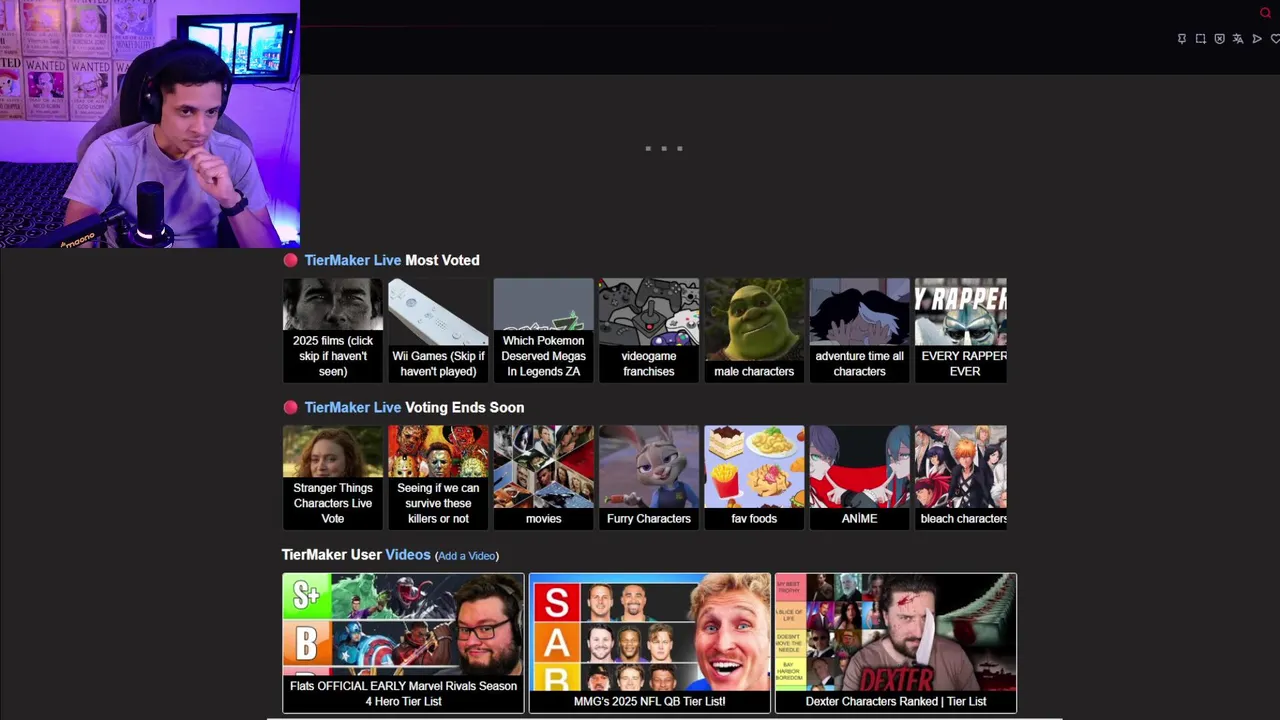
Task: Open the fav foods card
Action: (x=754, y=477)
